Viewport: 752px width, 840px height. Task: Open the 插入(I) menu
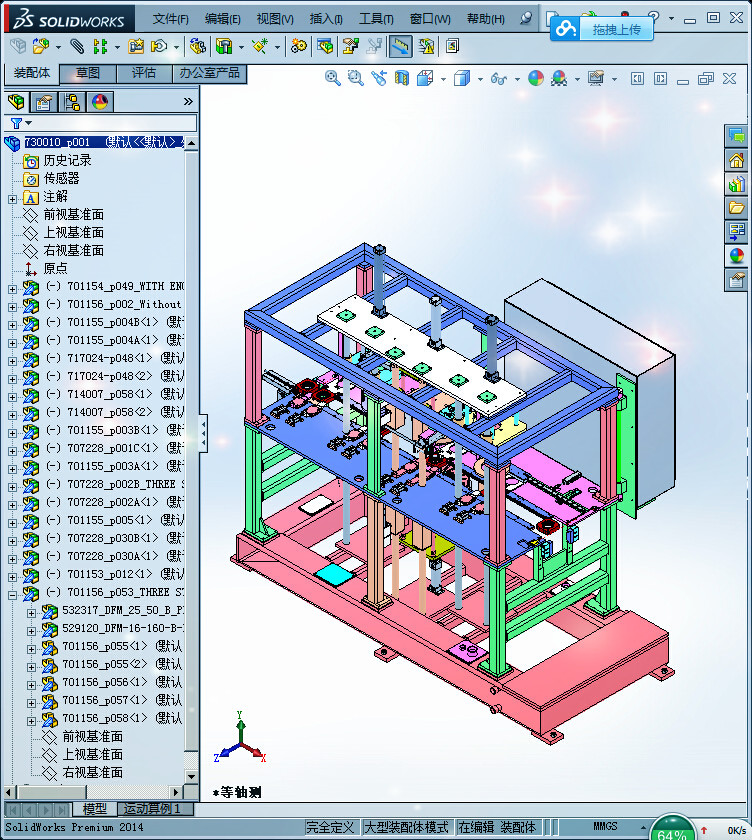[326, 19]
